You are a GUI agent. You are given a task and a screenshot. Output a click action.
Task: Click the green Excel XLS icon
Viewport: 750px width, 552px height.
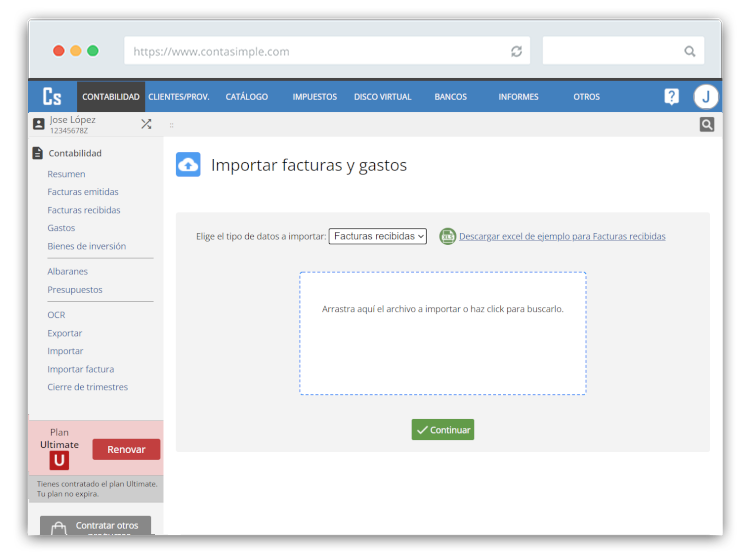pos(448,236)
